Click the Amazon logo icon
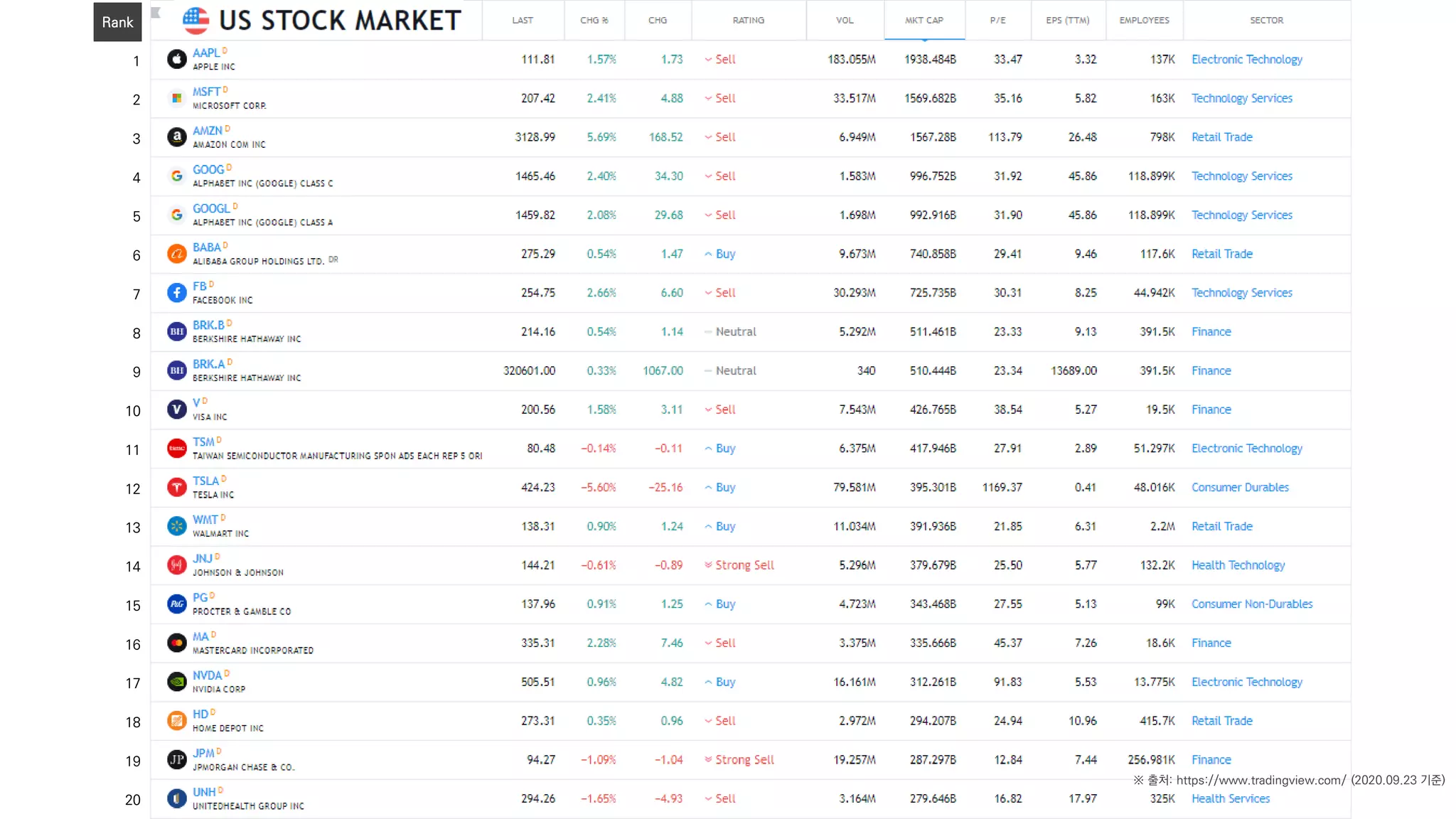This screenshot has height=819, width=1456. [x=176, y=136]
